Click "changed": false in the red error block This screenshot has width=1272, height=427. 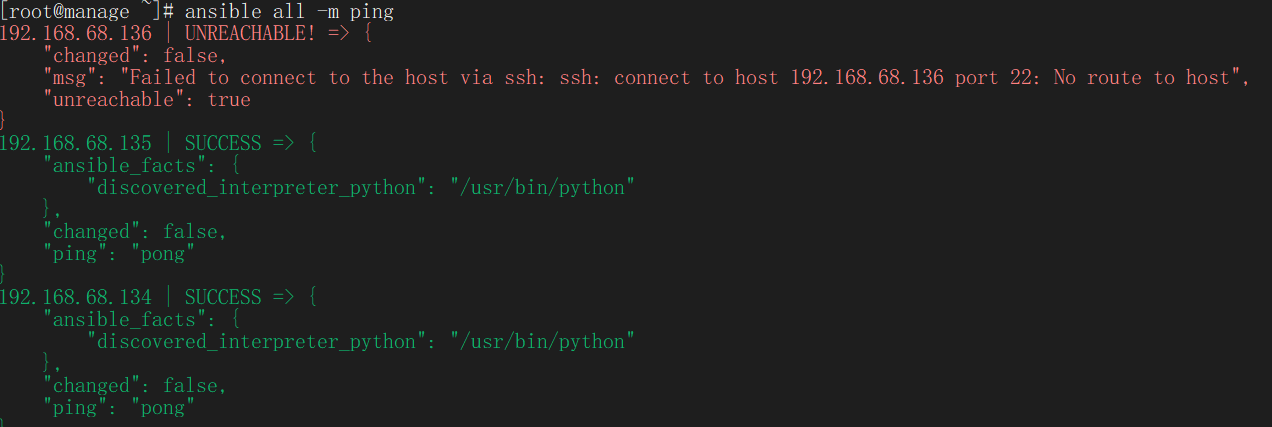[135, 56]
